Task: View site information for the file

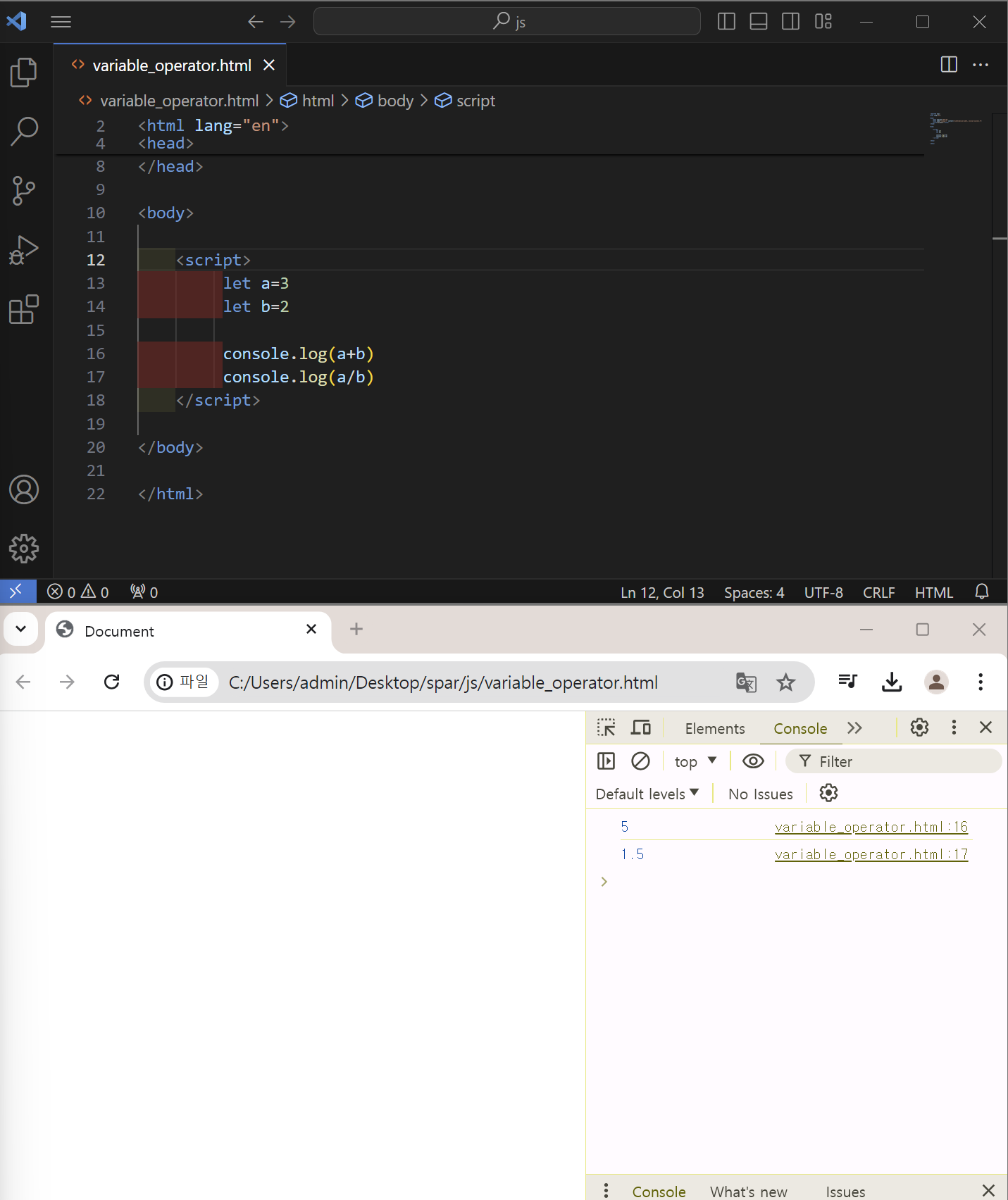Action: click(x=183, y=682)
